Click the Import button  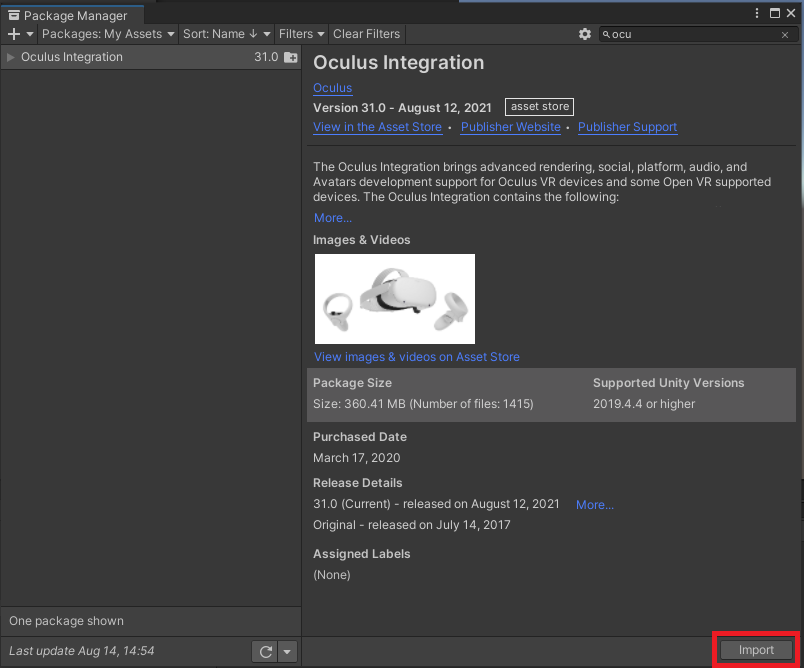756,650
